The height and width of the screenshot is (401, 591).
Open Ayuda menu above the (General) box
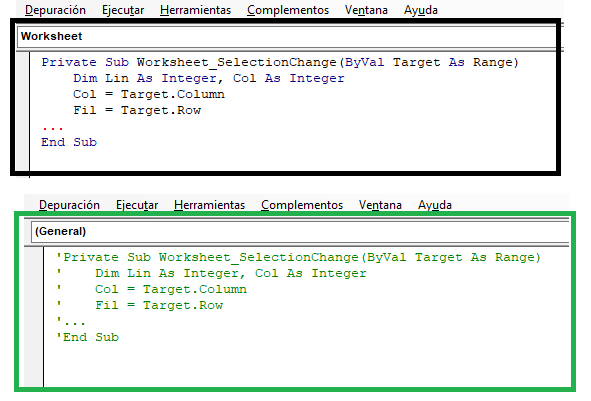click(435, 205)
